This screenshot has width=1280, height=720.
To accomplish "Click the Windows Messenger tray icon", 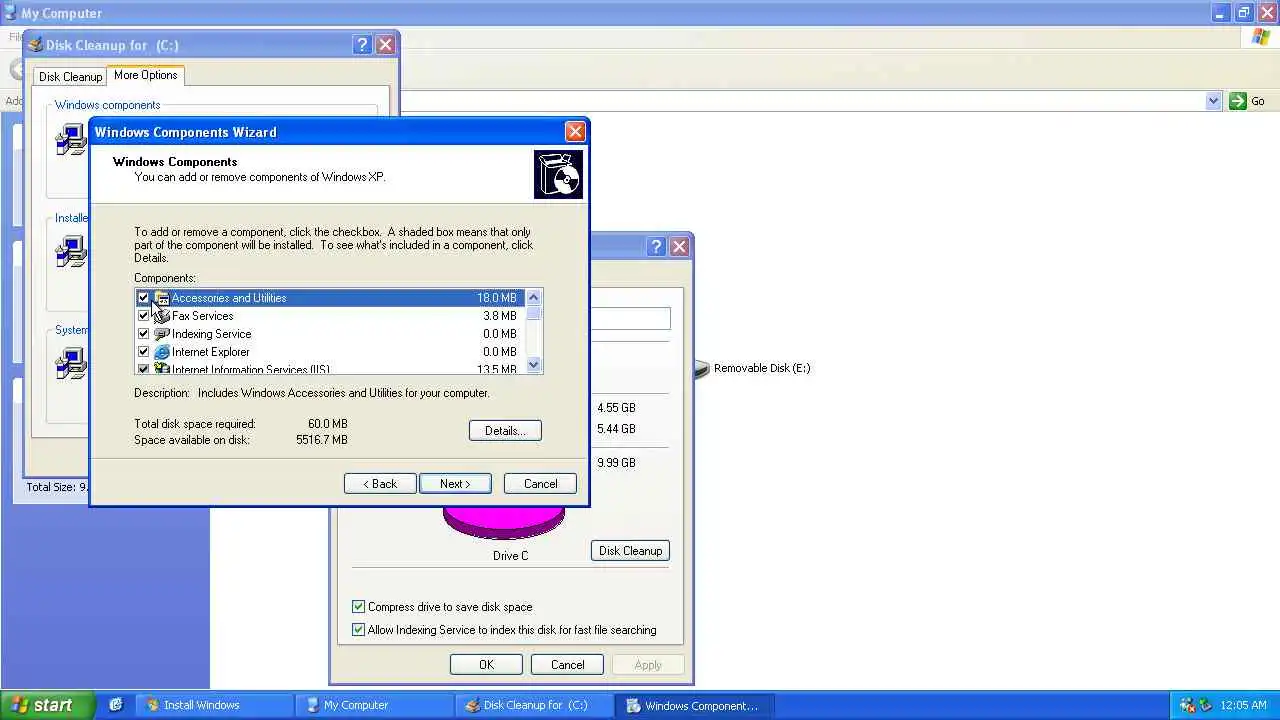I will 1187,705.
